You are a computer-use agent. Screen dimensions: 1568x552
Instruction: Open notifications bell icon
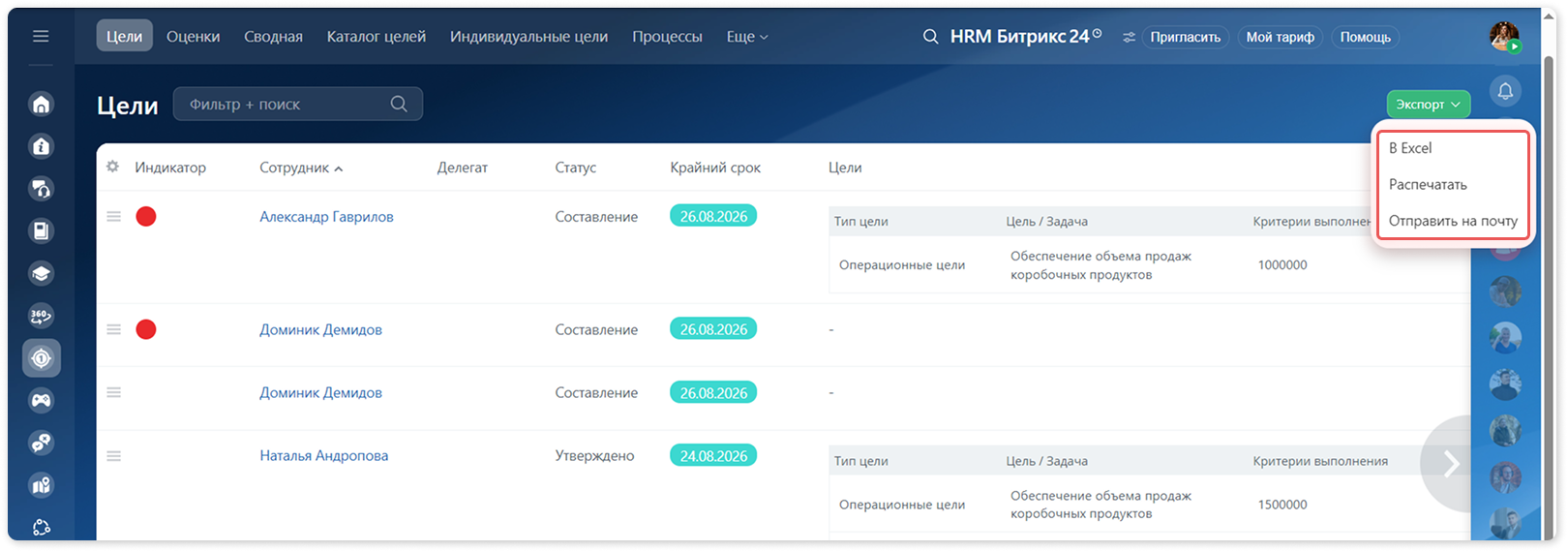point(1505,91)
